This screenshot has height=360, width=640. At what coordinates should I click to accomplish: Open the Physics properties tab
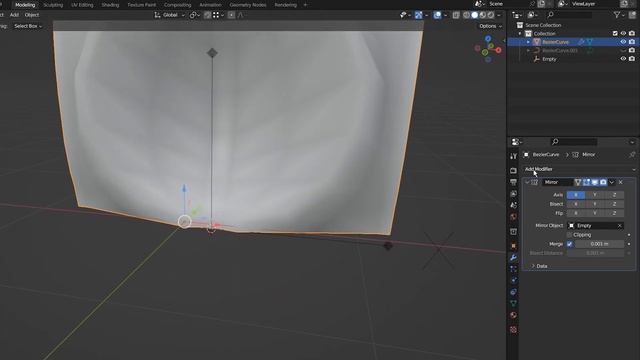[x=513, y=280]
